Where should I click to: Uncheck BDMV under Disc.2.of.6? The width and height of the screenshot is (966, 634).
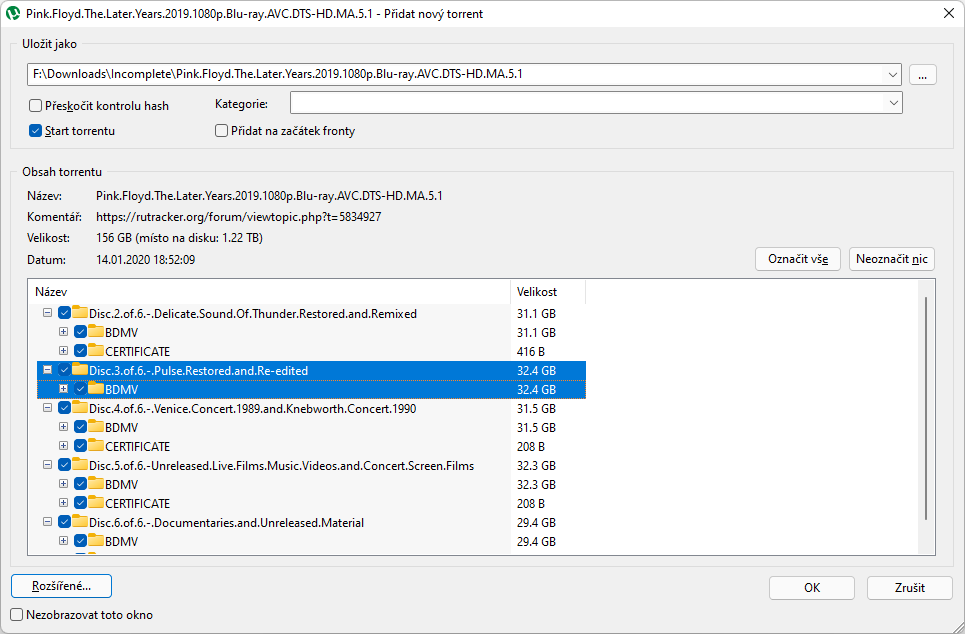pos(80,332)
